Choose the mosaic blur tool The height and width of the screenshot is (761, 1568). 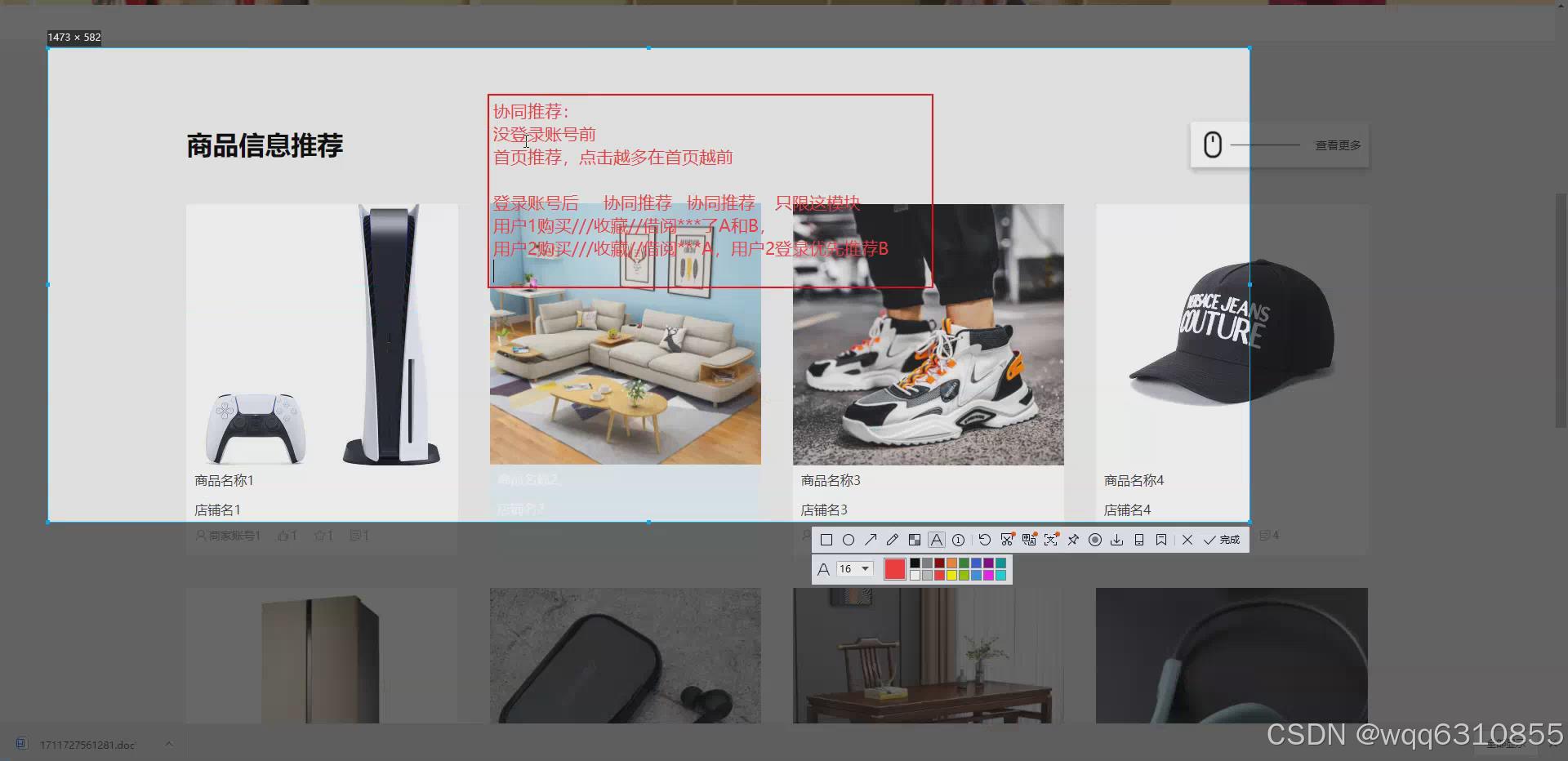coord(914,540)
